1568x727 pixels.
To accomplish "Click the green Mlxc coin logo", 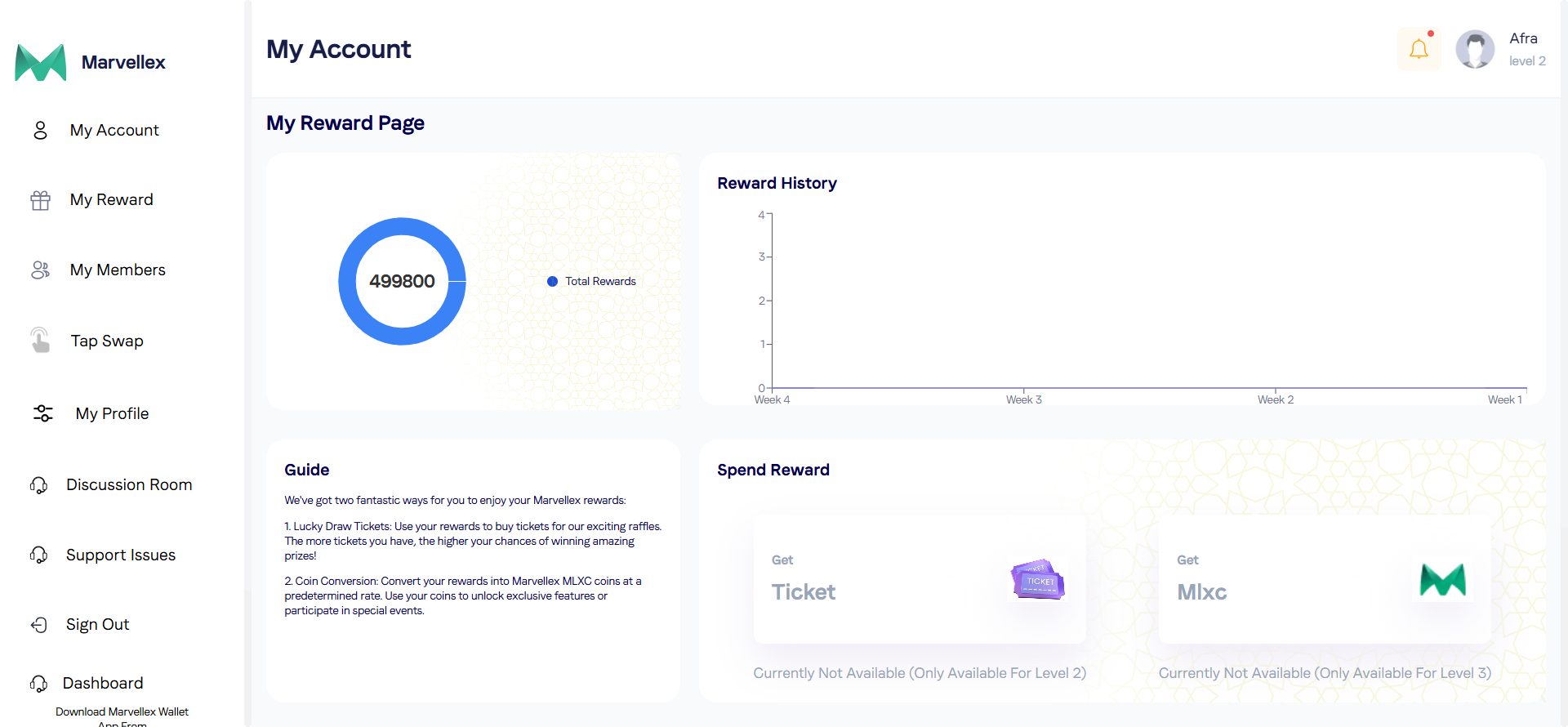I will point(1442,580).
